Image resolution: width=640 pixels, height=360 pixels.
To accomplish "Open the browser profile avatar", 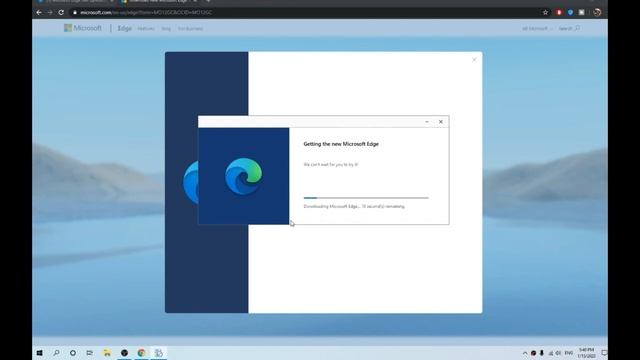I will coord(597,13).
